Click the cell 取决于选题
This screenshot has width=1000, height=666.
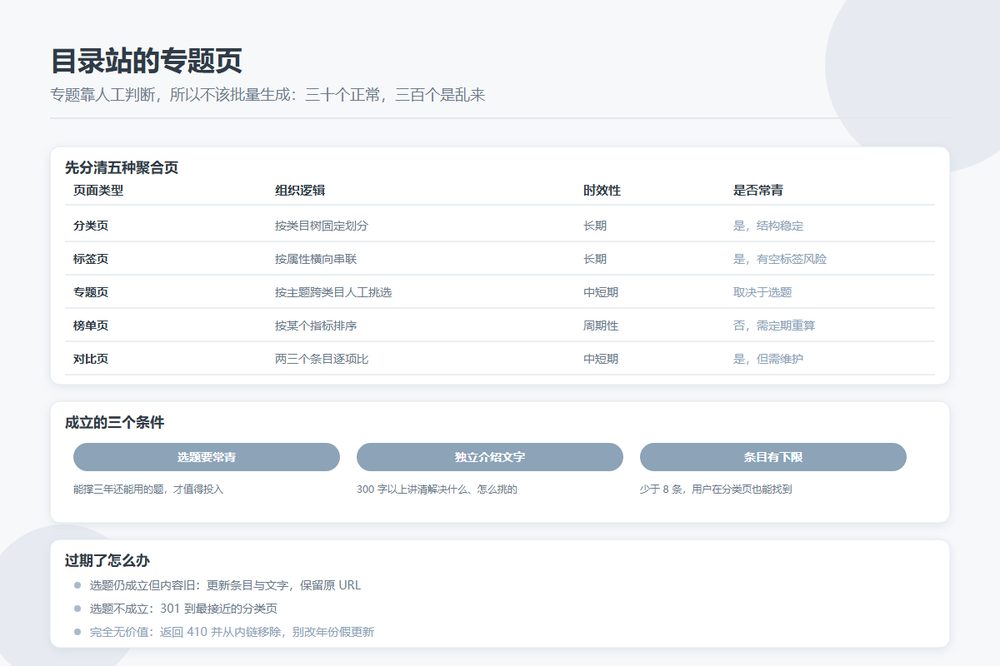click(x=762, y=292)
